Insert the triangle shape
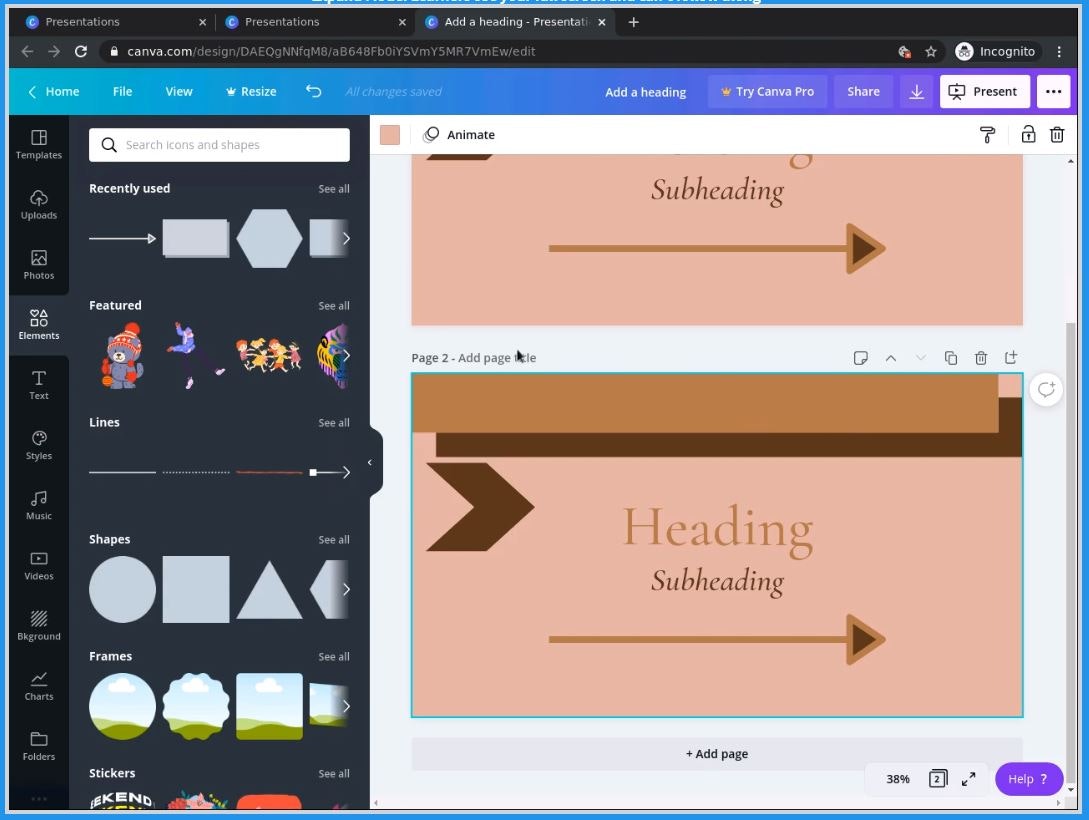Viewport: 1089px width, 820px height. 269,591
